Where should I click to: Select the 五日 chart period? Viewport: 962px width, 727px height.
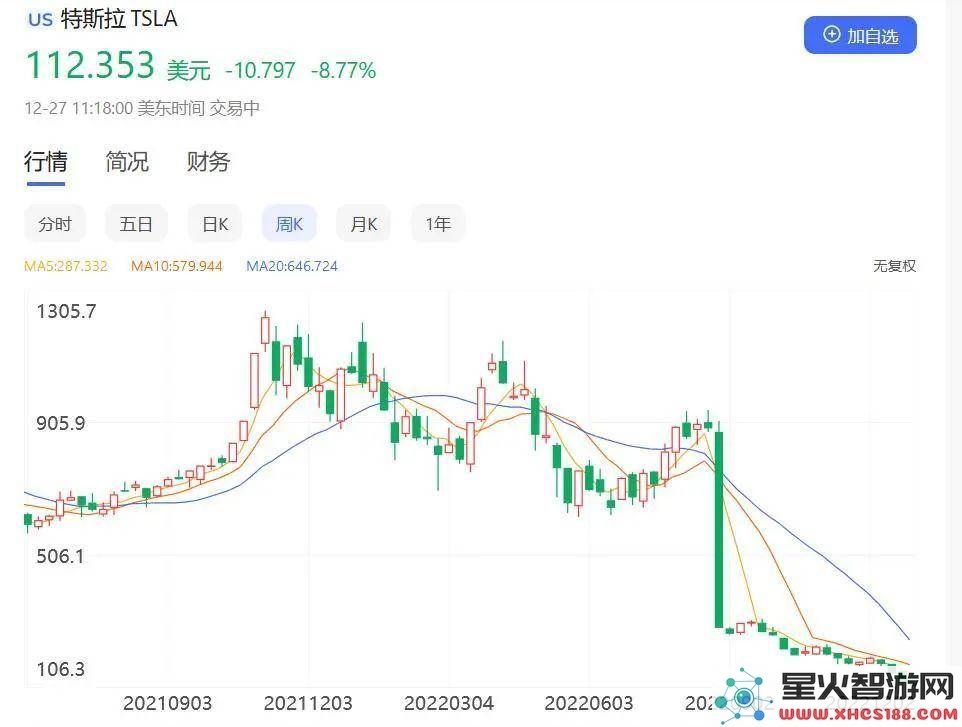[x=136, y=224]
